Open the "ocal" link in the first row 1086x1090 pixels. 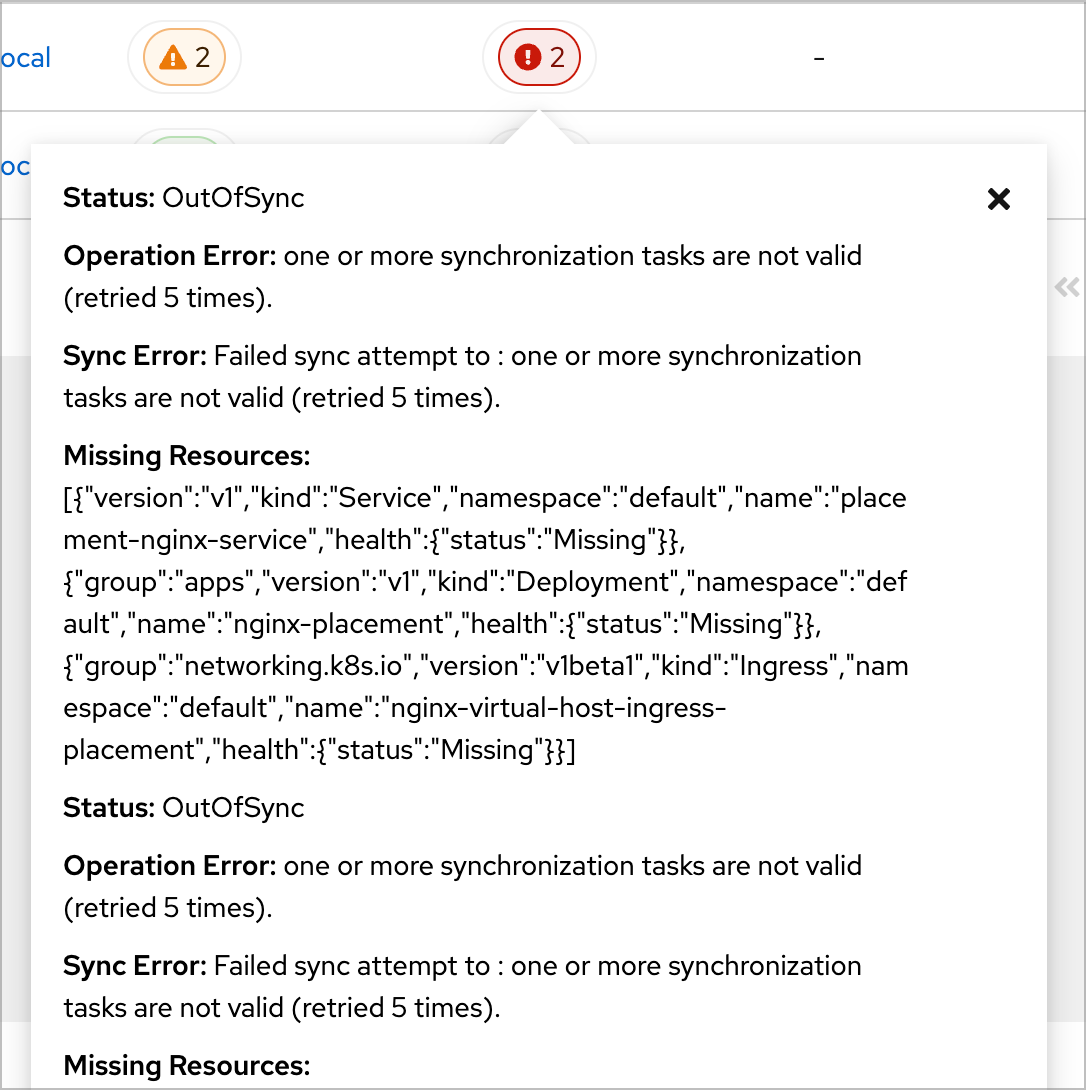click(x=26, y=58)
